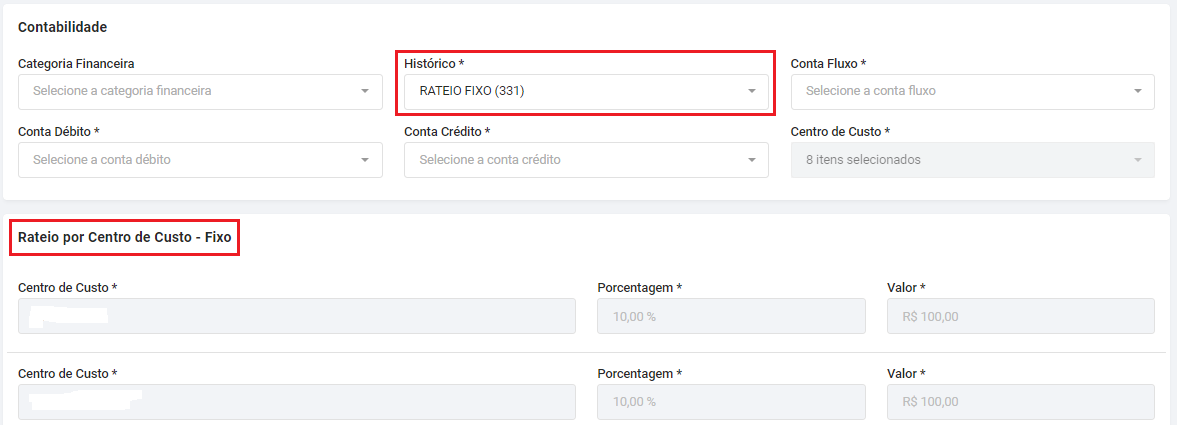The width and height of the screenshot is (1177, 425).
Task: Click the first row's Centro de Custo field
Action: (296, 316)
